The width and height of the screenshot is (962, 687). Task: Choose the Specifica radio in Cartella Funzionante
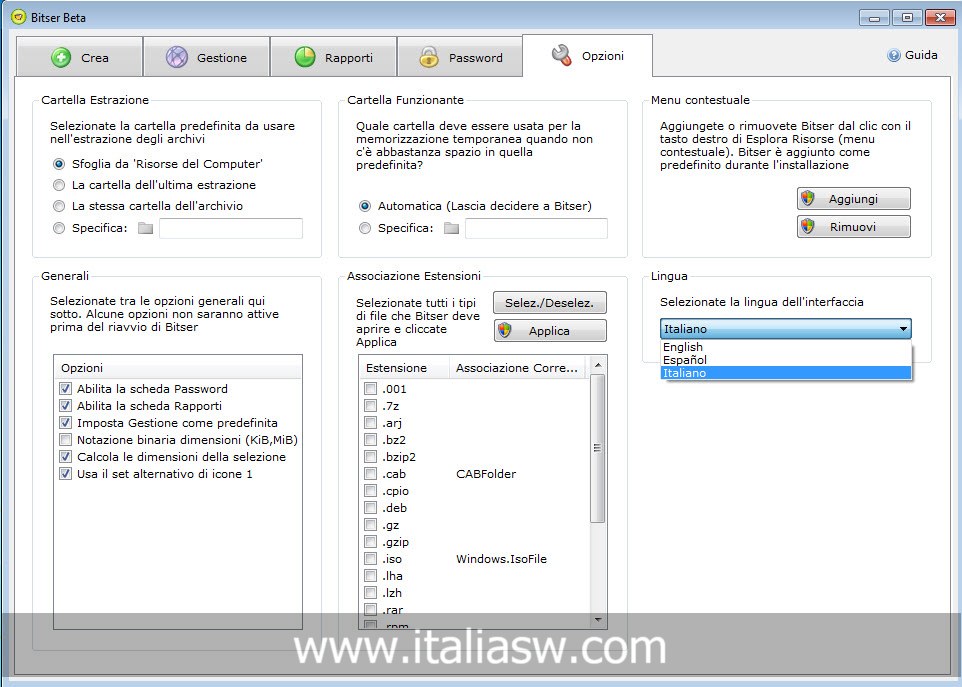tap(365, 228)
